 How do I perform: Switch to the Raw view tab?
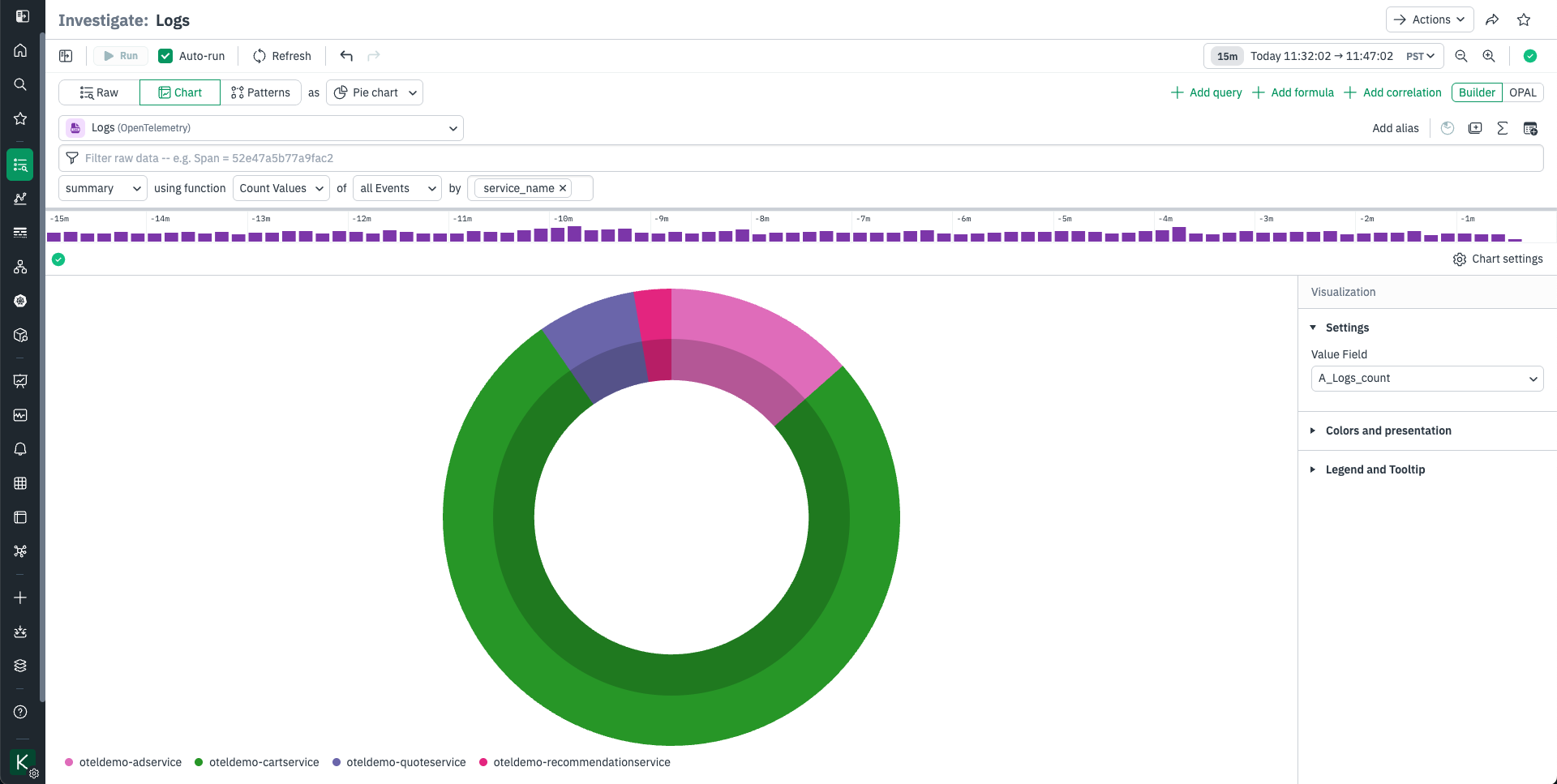tap(99, 92)
